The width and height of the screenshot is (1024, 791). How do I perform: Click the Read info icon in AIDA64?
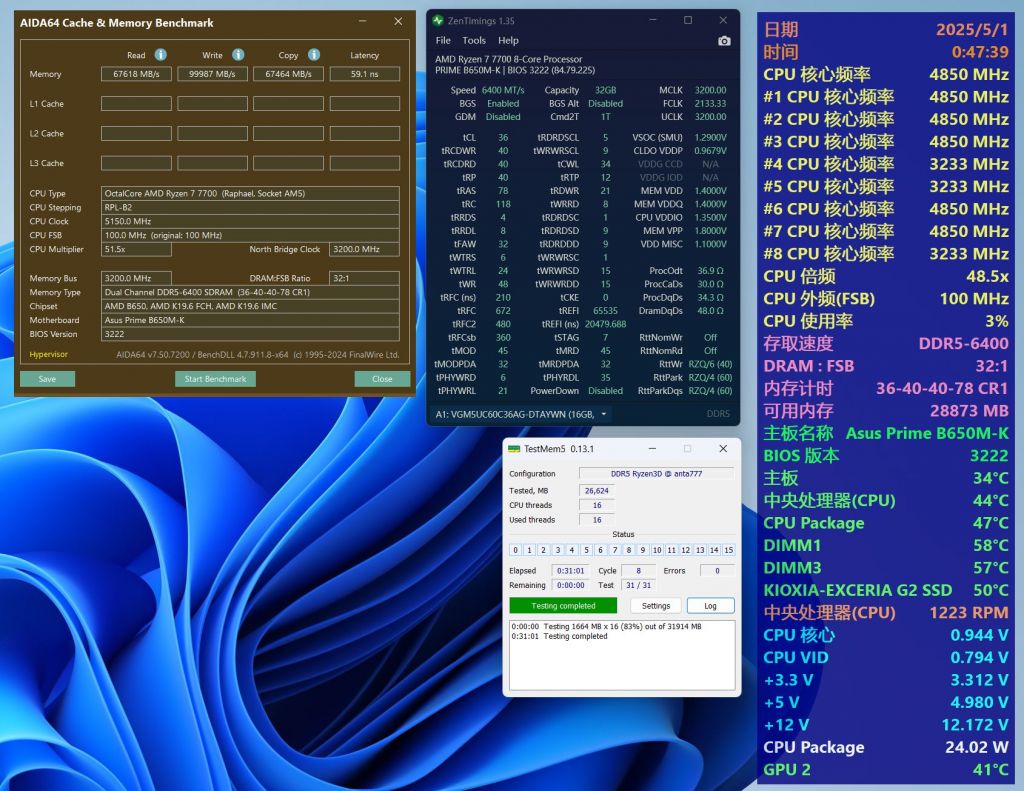[x=160, y=54]
